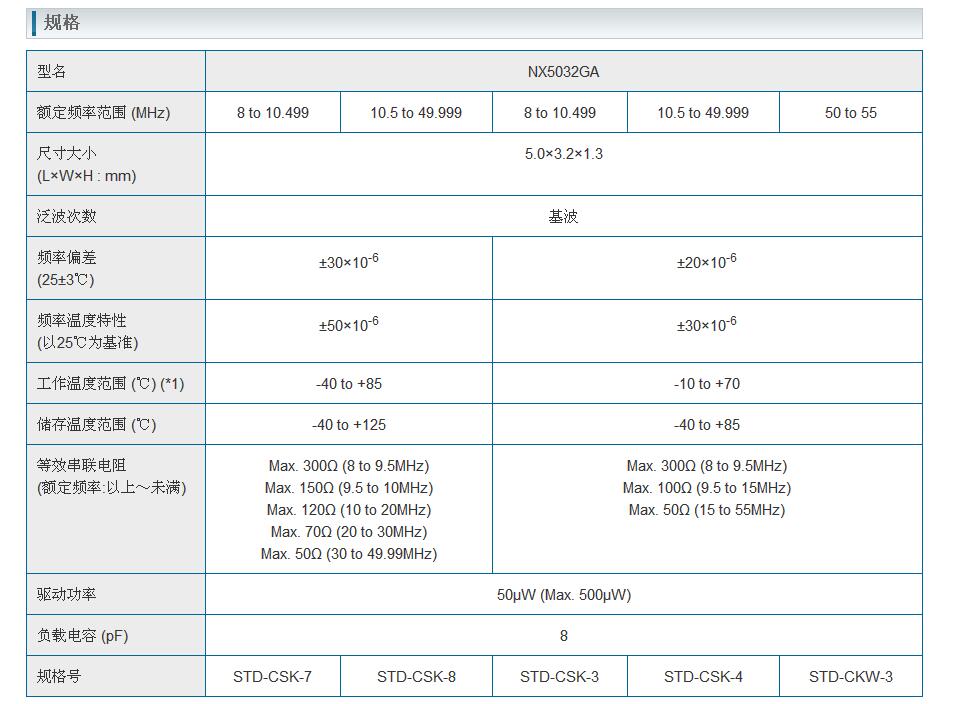Click the 规格 section header
The image size is (967, 704).
click(x=62, y=23)
